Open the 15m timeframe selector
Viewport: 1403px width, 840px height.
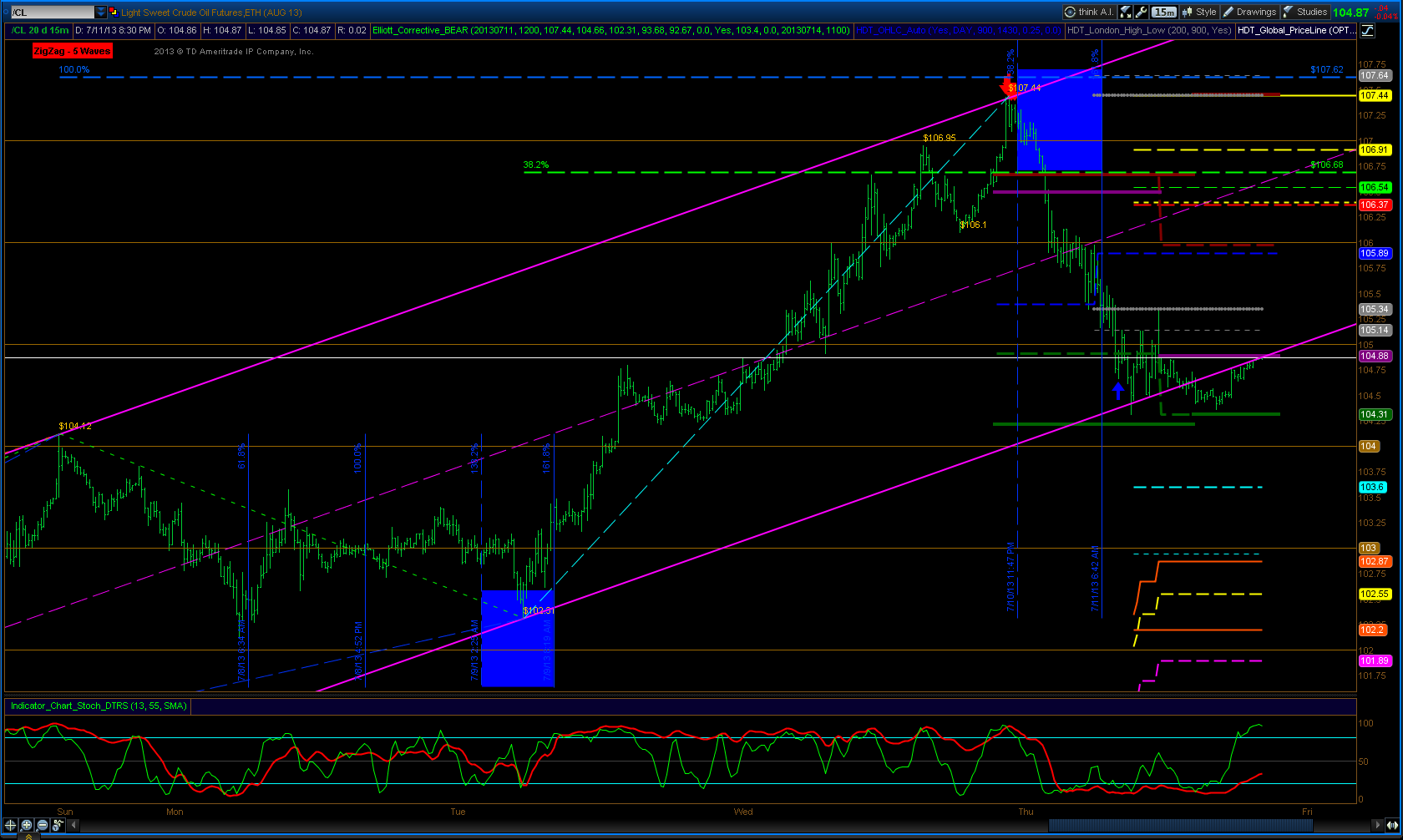pos(1164,12)
